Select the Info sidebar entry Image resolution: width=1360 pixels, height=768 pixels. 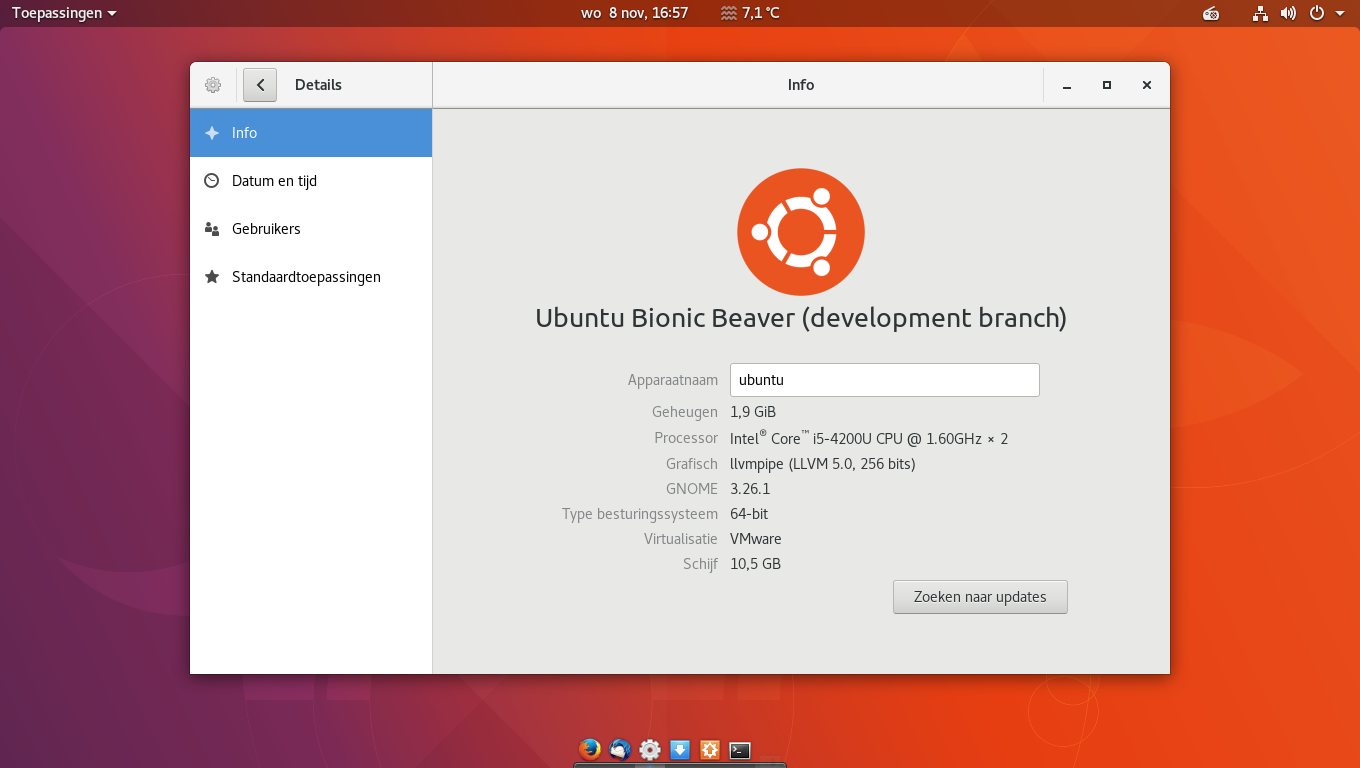point(311,133)
